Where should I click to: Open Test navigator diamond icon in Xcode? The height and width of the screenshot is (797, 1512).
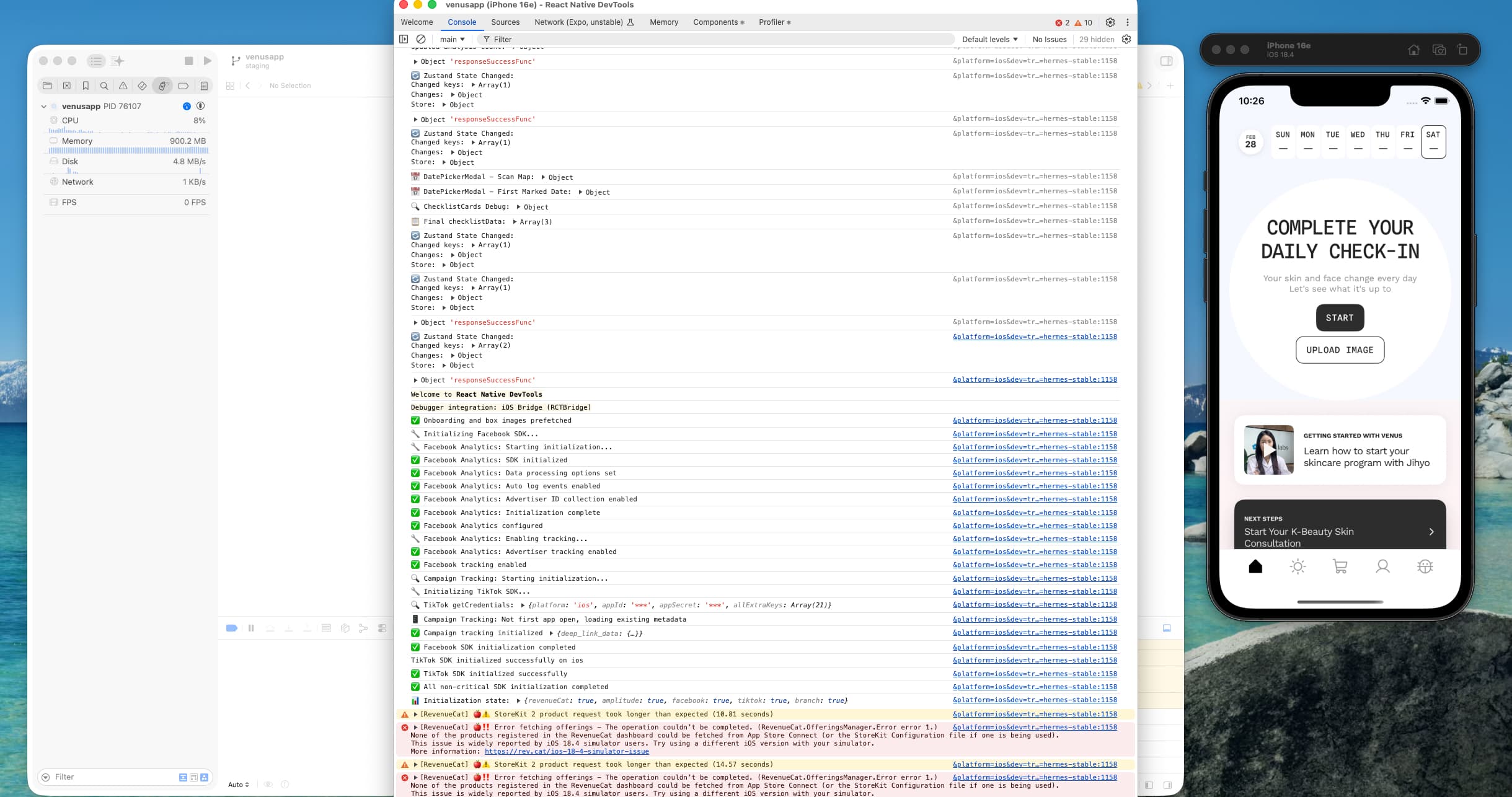click(142, 86)
